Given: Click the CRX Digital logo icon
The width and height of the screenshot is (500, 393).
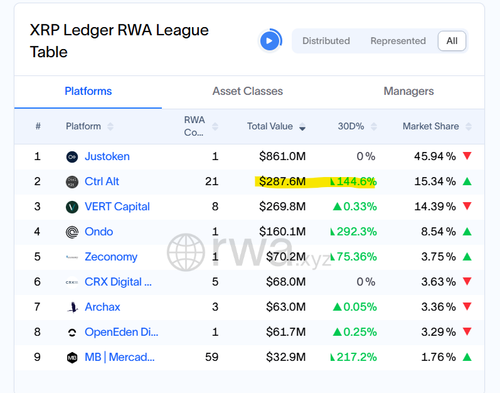Looking at the screenshot, I should 72,282.
